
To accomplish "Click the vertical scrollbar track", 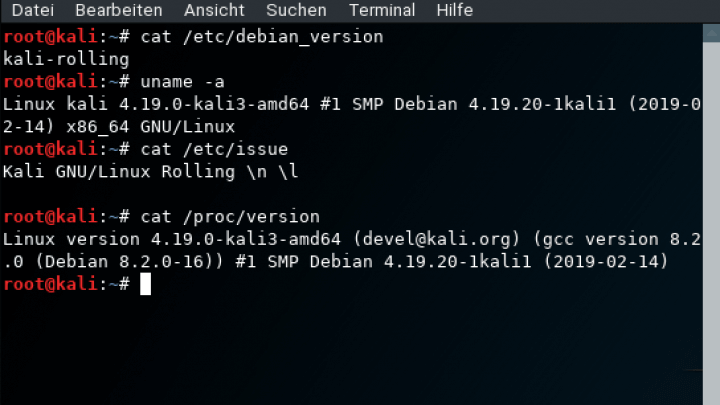I will coord(711,220).
